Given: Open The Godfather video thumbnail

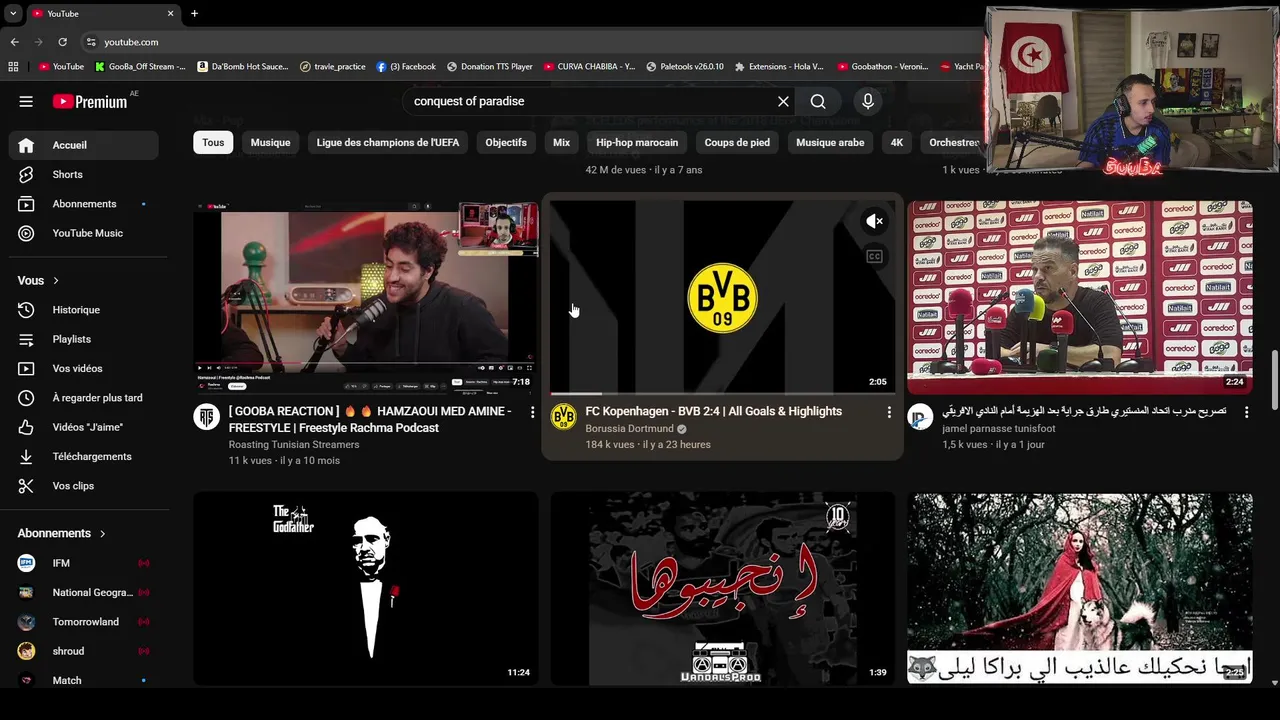Looking at the screenshot, I should tap(366, 588).
